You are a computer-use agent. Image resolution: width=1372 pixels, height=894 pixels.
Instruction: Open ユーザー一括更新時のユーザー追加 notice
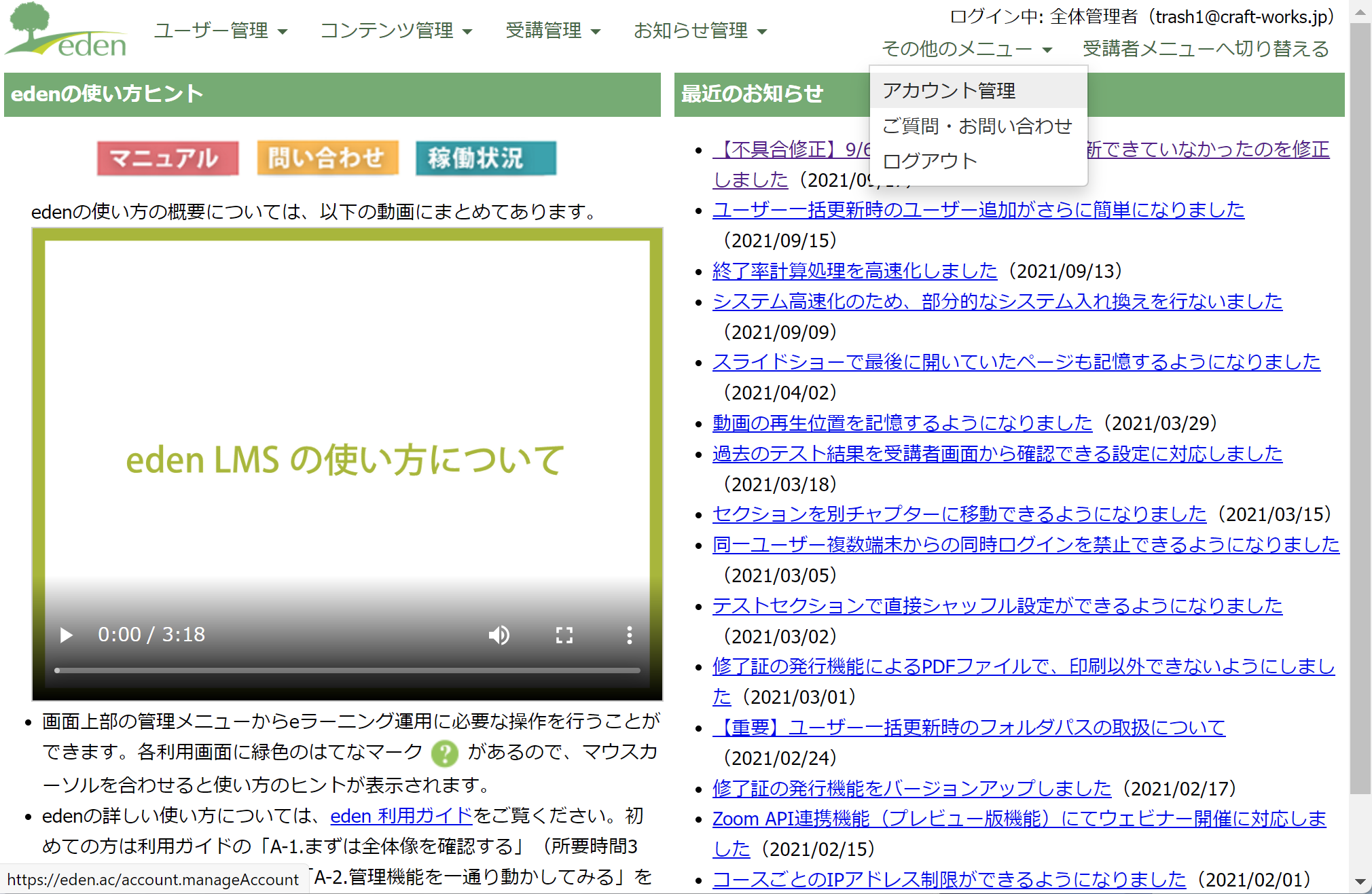(x=978, y=210)
